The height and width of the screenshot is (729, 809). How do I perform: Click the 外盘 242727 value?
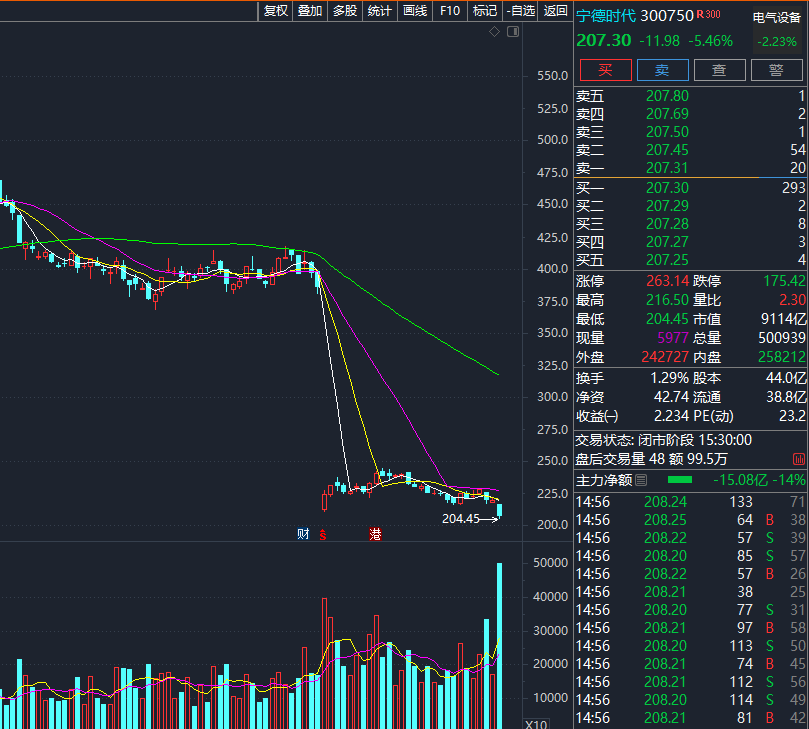[x=665, y=358]
